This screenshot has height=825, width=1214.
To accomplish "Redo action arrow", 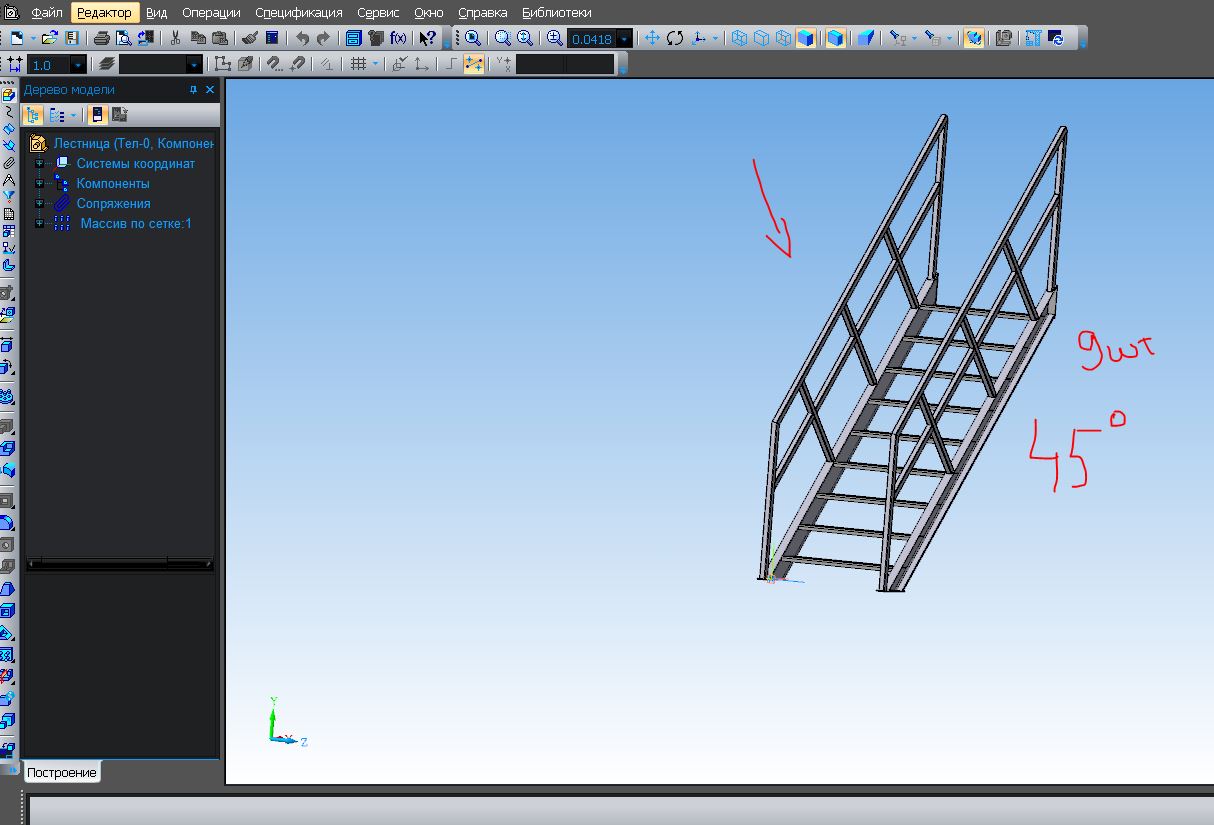I will click(324, 38).
